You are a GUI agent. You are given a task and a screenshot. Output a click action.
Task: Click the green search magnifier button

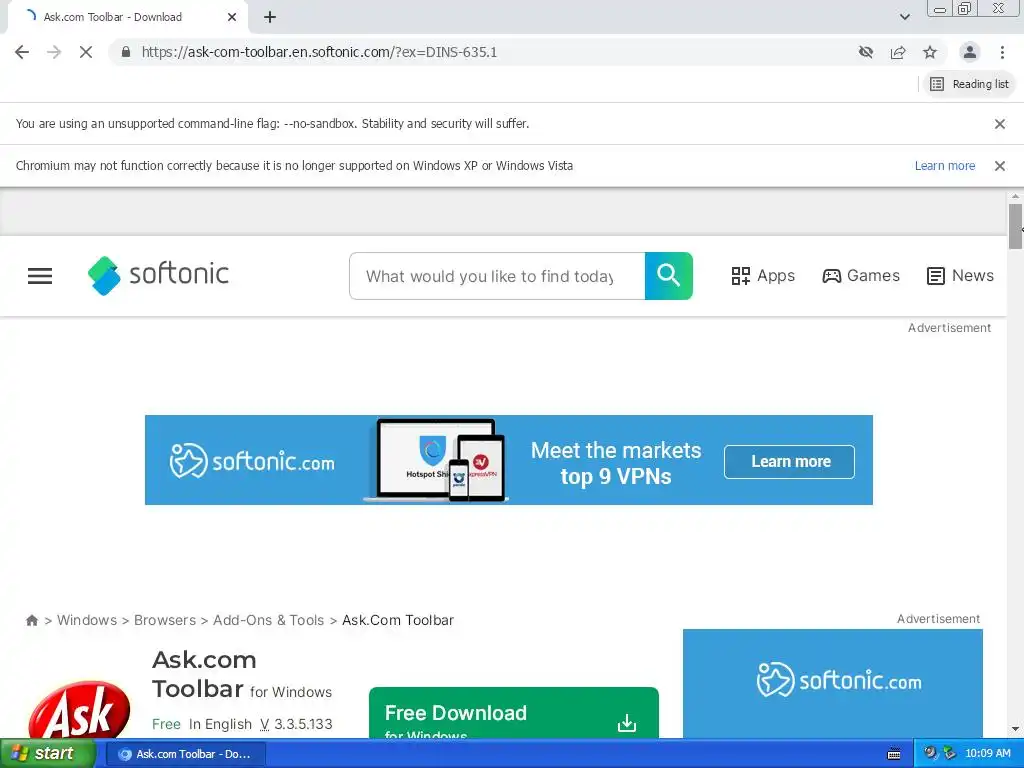pos(669,276)
